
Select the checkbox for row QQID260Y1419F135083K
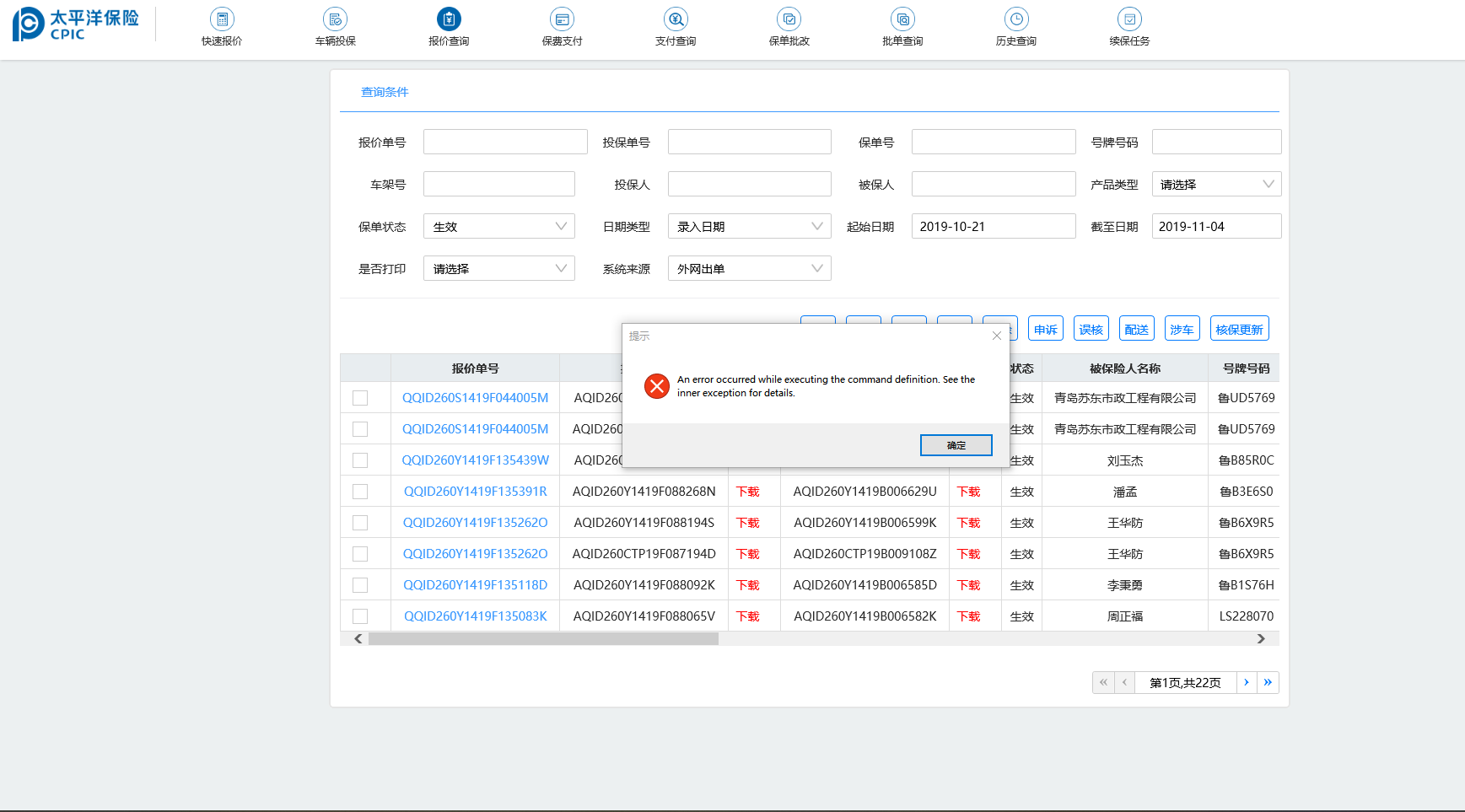360,616
